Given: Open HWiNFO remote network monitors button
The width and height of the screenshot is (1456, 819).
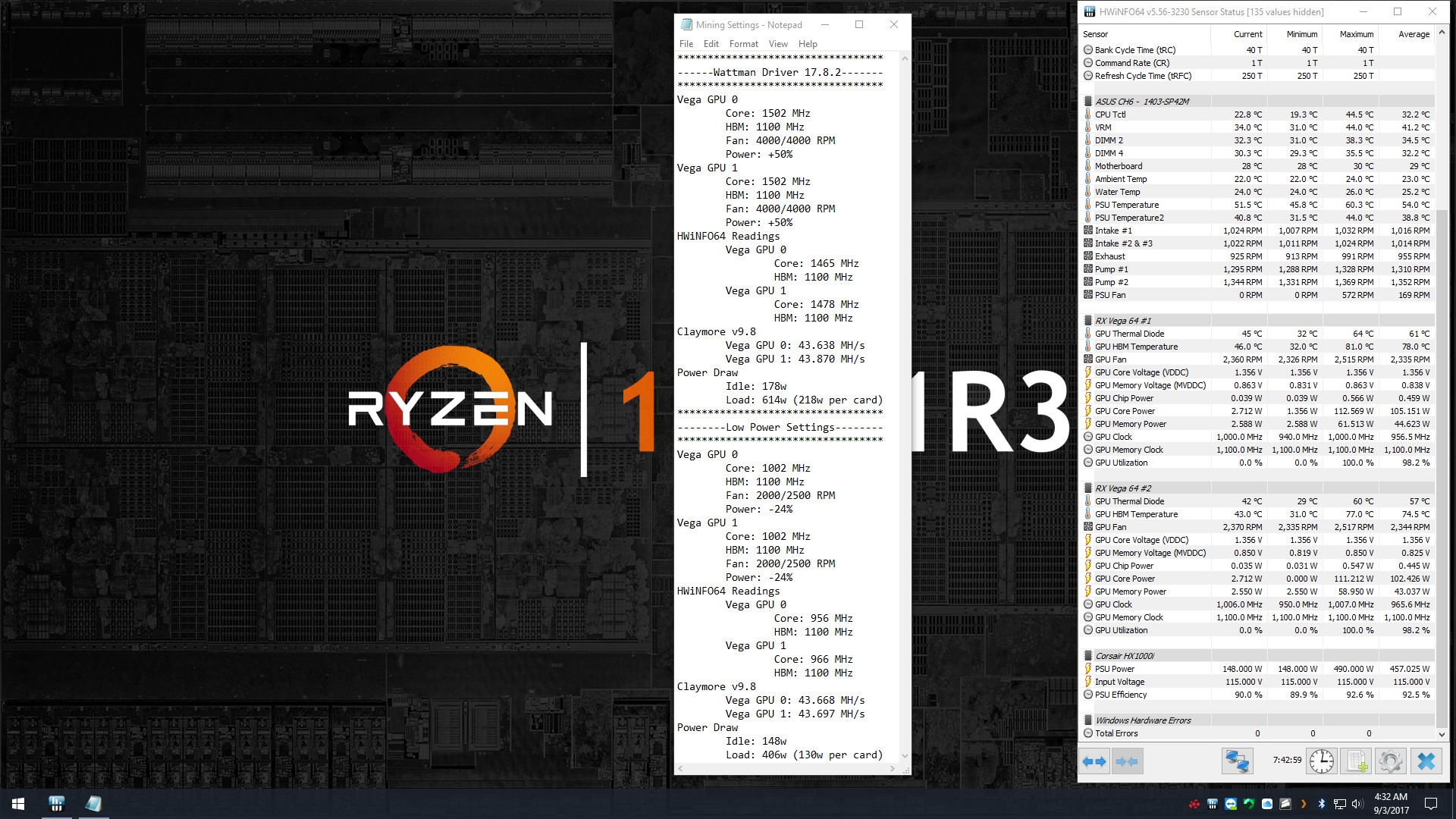Looking at the screenshot, I should coord(1237,761).
